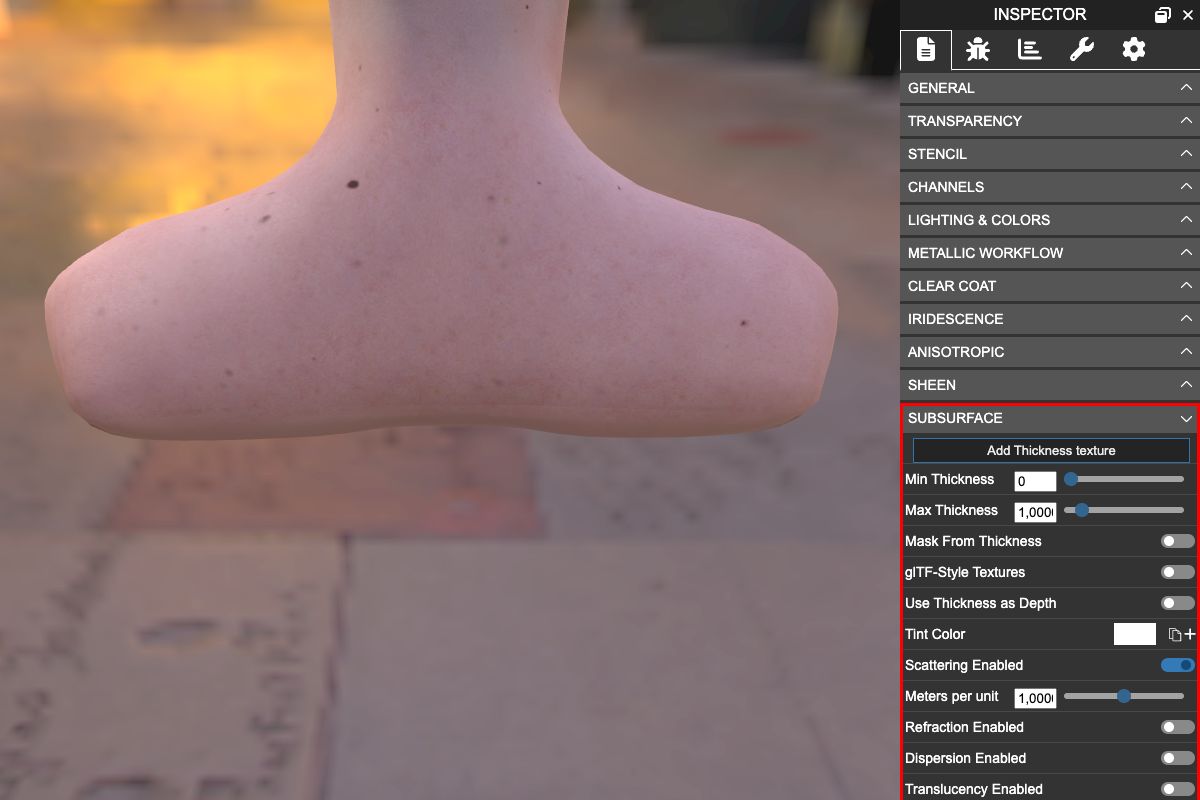Viewport: 1200px width, 800px height.
Task: Click the Min Thickness value field
Action: coord(1034,481)
